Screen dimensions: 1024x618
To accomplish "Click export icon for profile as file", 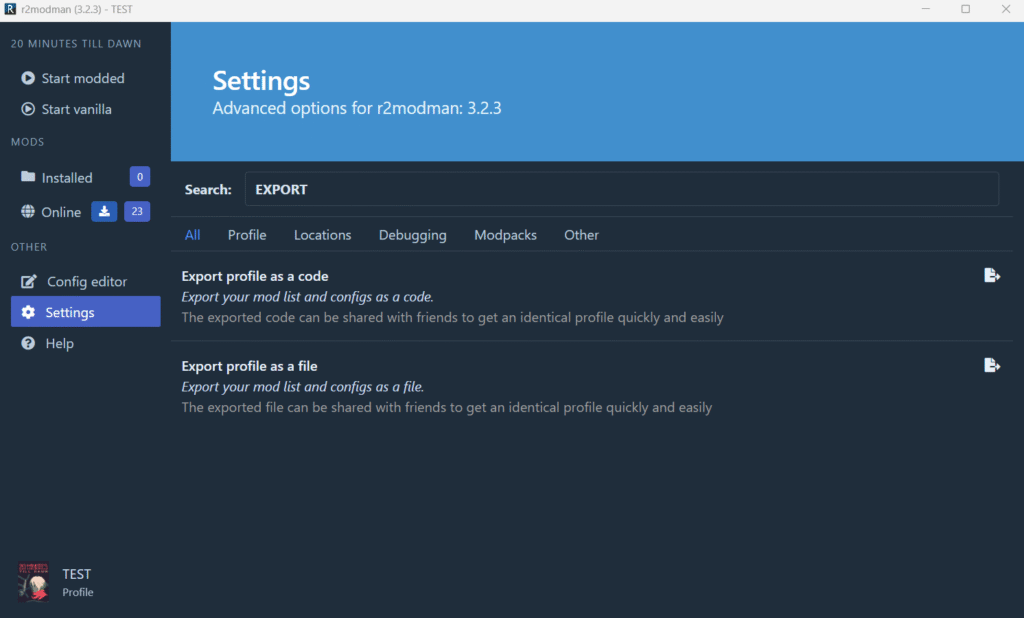I will pyautogui.click(x=991, y=366).
